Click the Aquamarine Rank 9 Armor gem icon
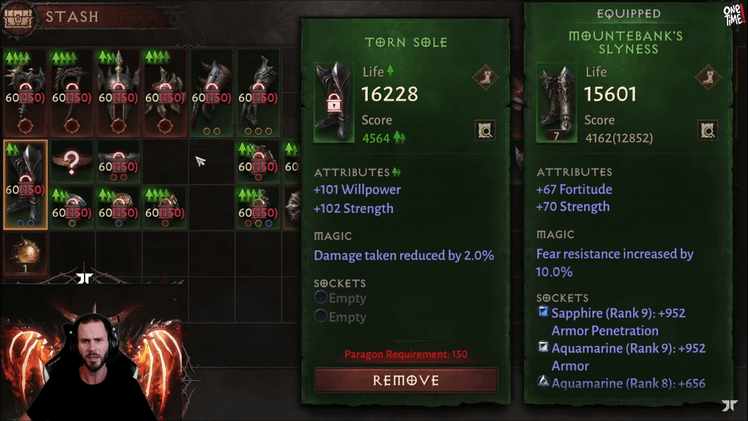 pos(543,347)
